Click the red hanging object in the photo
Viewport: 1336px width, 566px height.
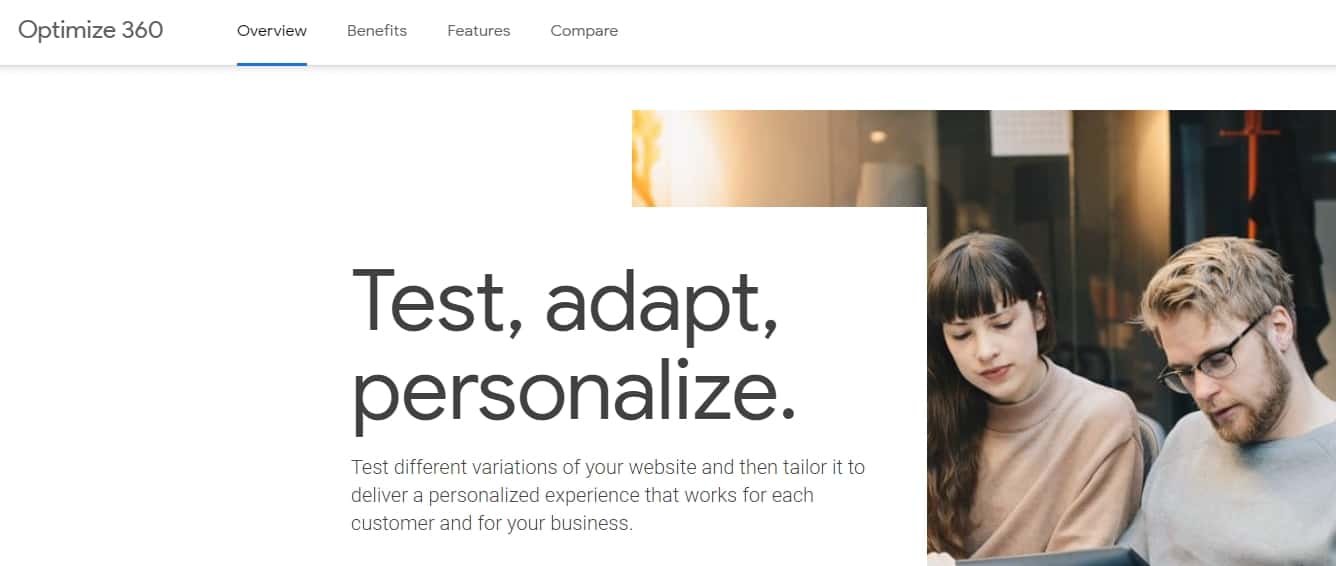click(x=1250, y=150)
